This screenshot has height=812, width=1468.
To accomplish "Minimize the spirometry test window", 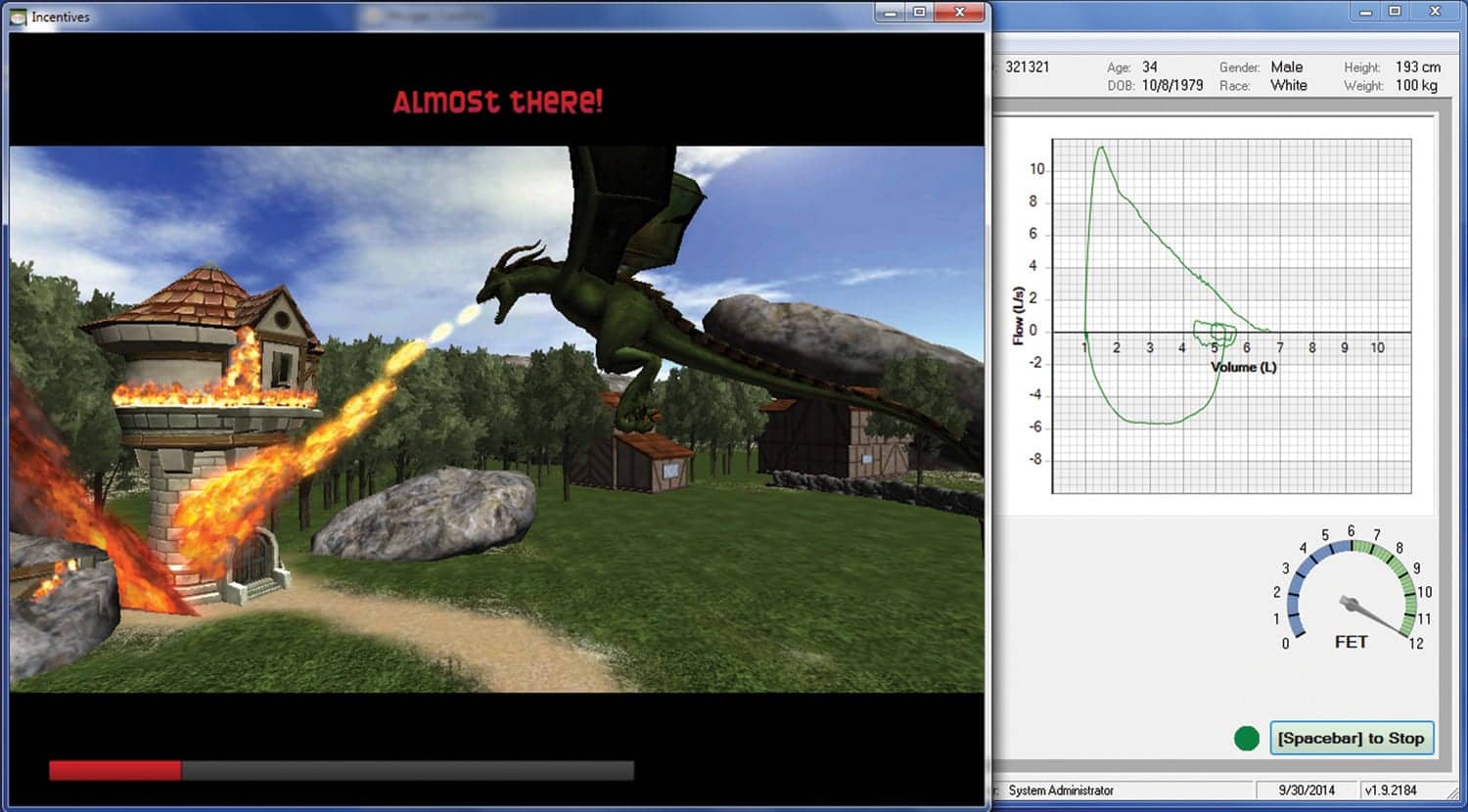I will point(1365,12).
